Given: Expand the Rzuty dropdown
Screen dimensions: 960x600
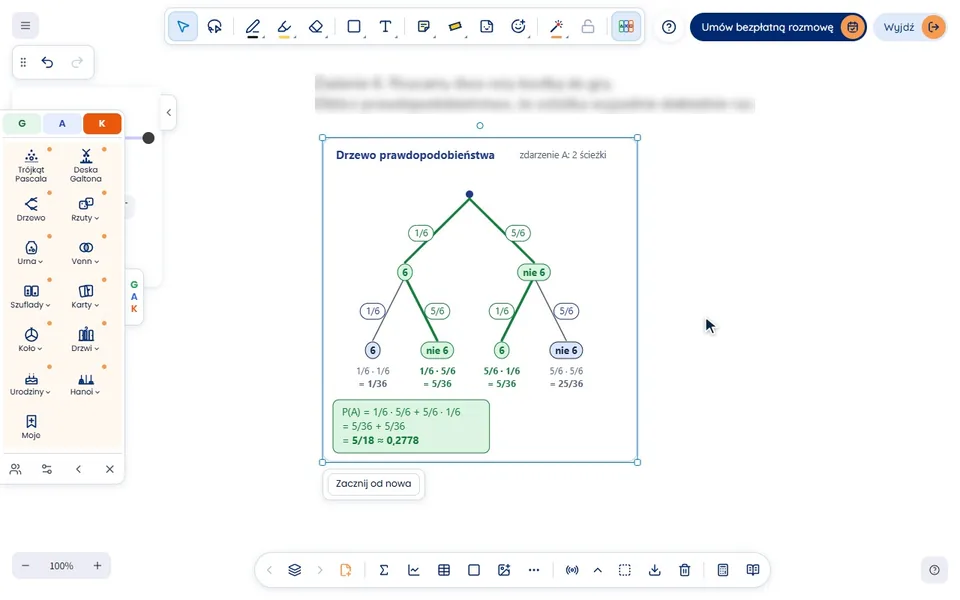Looking at the screenshot, I should coord(86,209).
